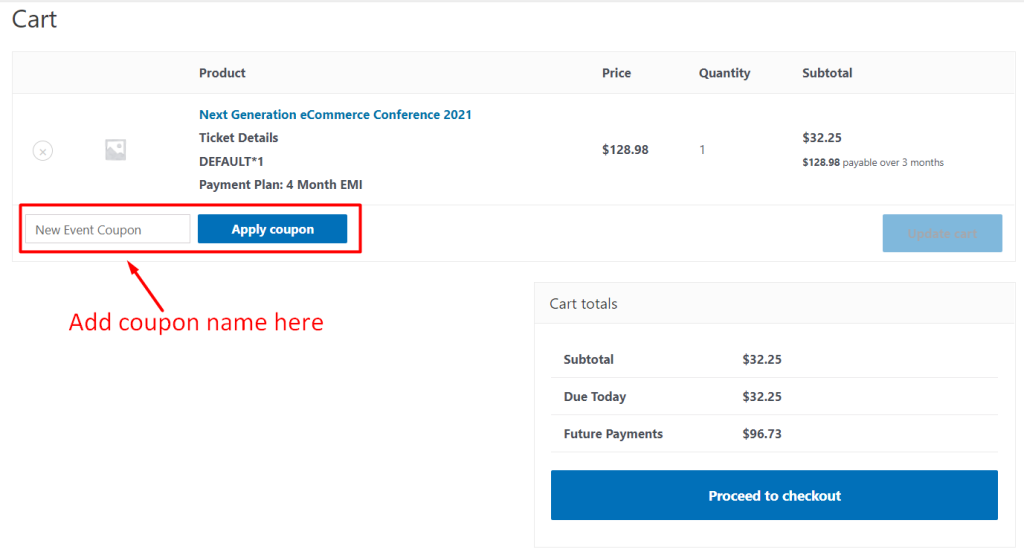Click the quantity value 1
1024x558 pixels.
click(702, 150)
